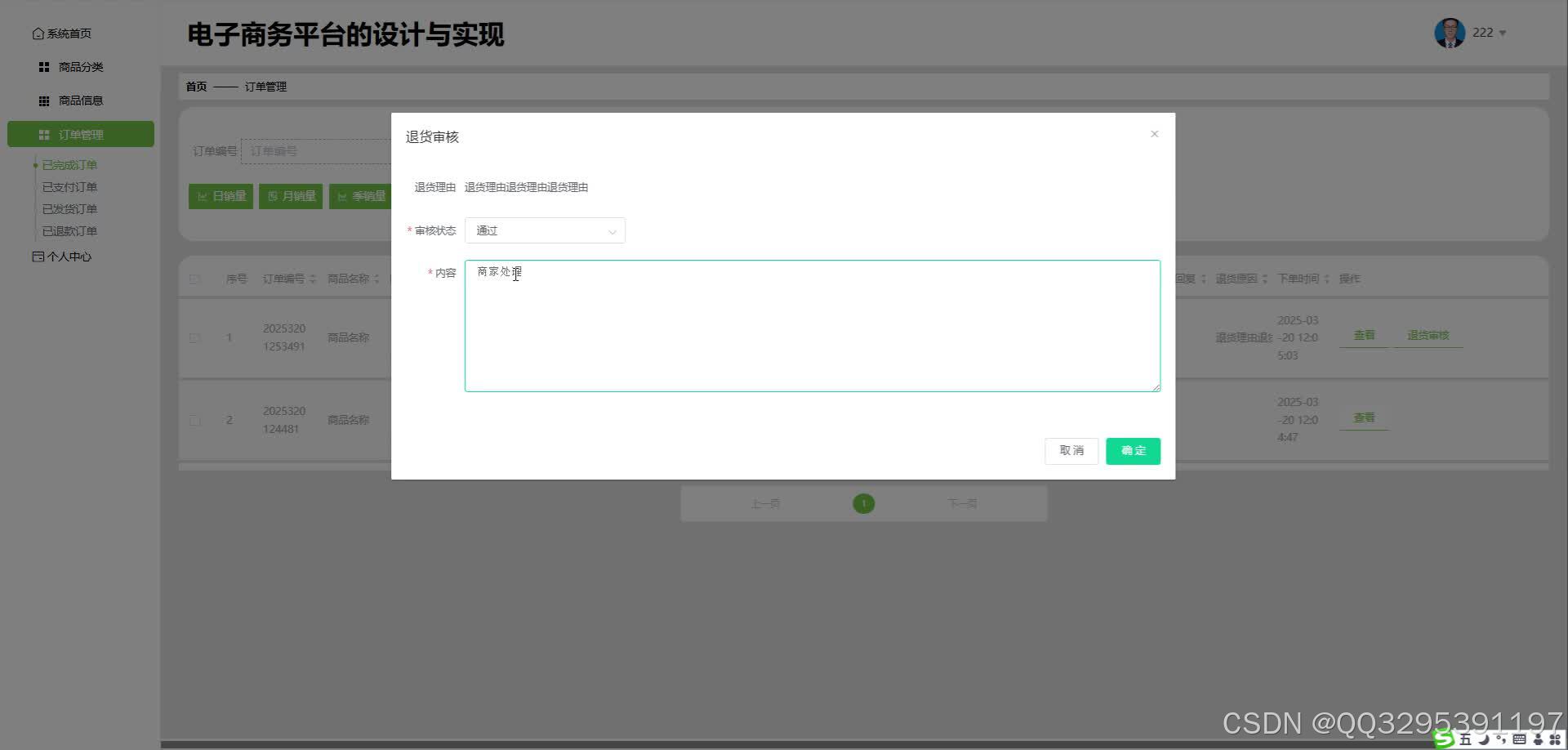Click the toolbox grid icon in input bar

pos(1556,739)
